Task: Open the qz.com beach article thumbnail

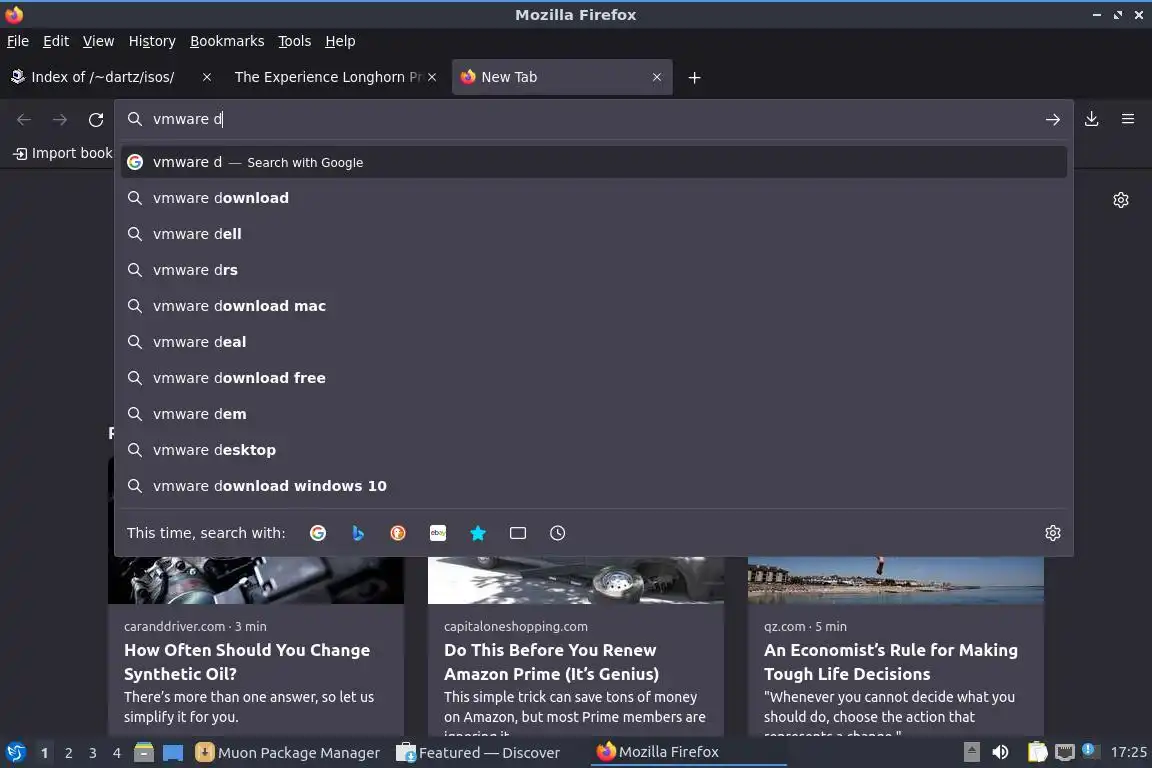Action: 896,580
